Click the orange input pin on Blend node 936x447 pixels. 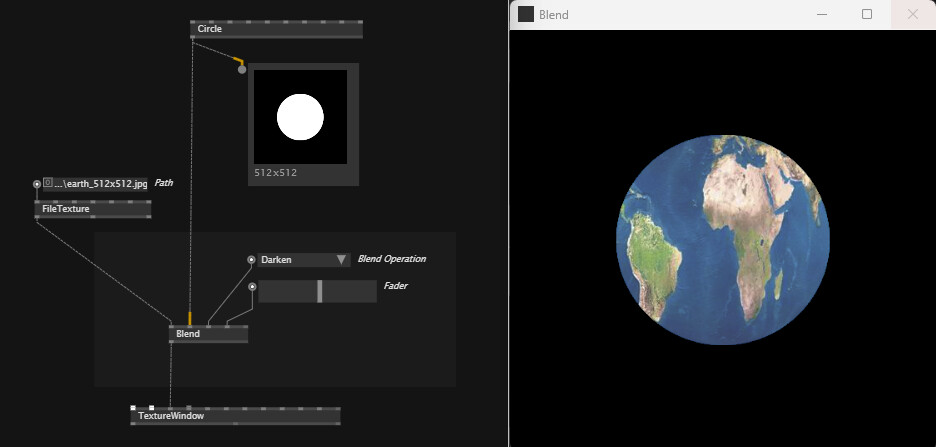pos(190,318)
